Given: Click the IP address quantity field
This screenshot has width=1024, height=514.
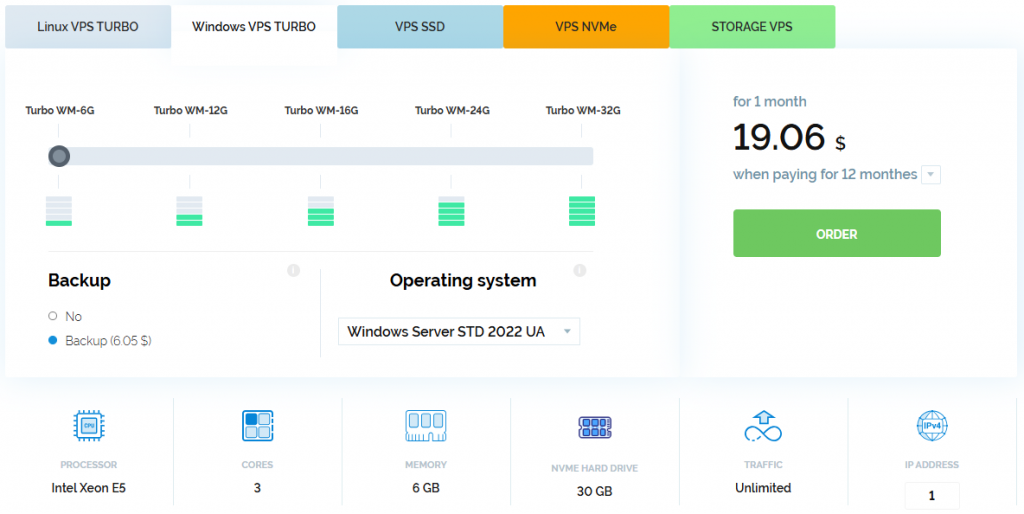Looking at the screenshot, I should 932,496.
